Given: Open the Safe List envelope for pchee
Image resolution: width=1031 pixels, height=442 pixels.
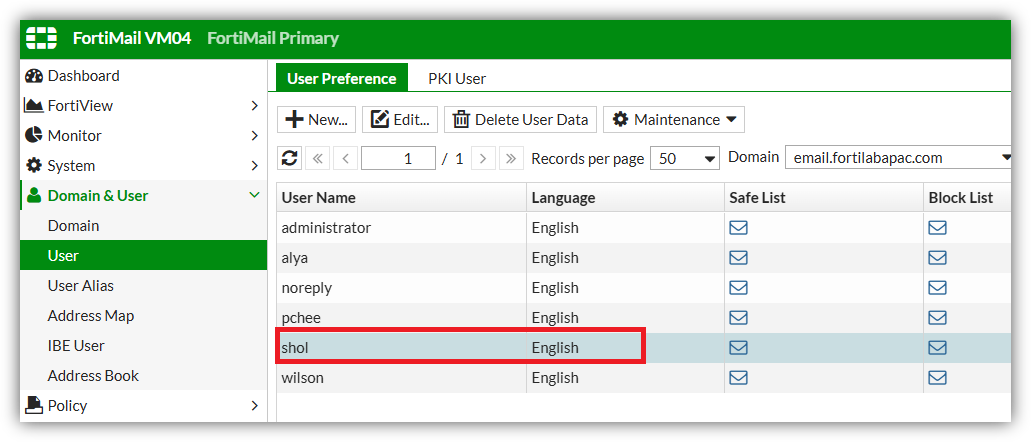Looking at the screenshot, I should 739,318.
